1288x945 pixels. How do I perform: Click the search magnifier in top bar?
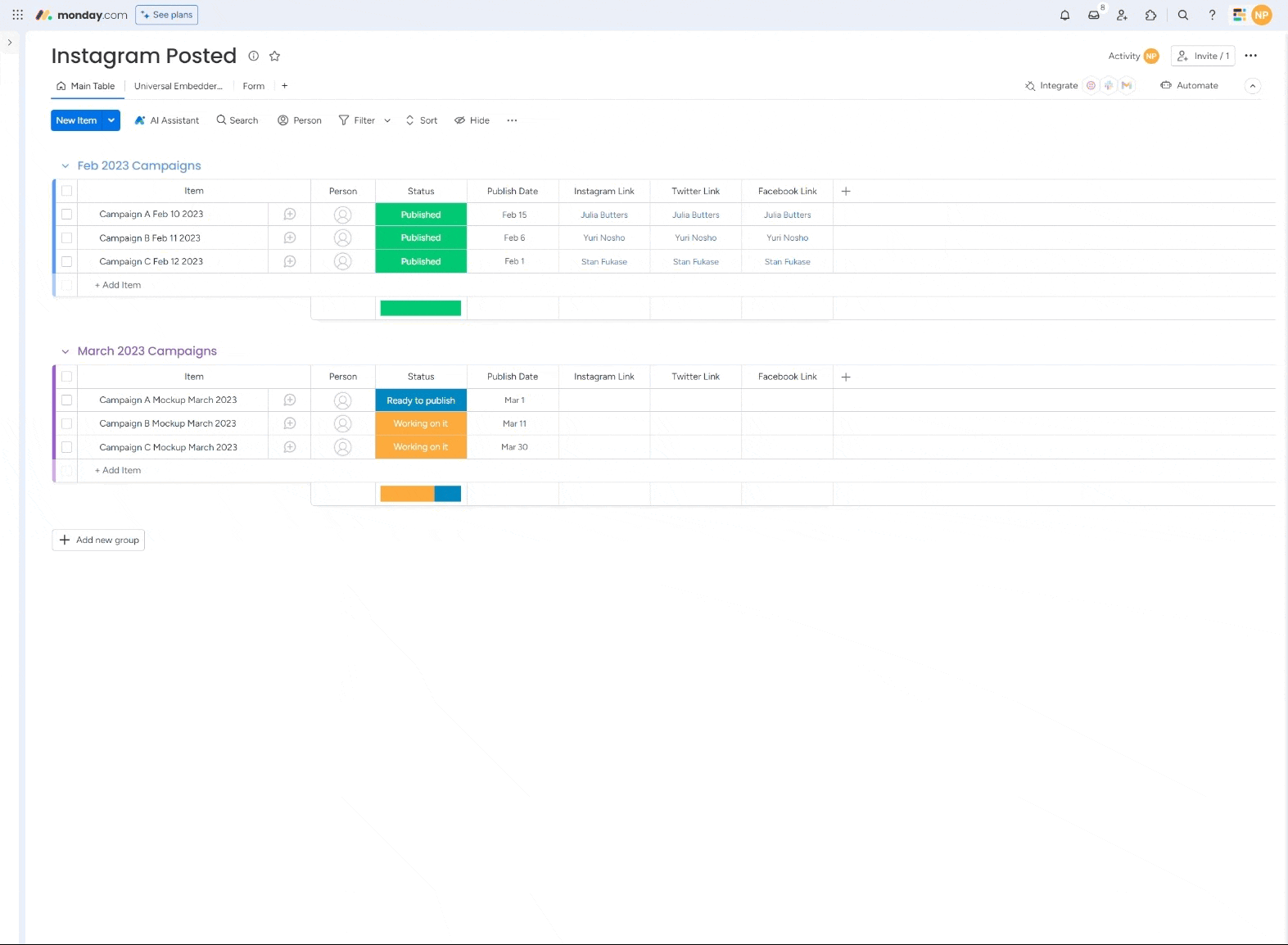[1182, 15]
